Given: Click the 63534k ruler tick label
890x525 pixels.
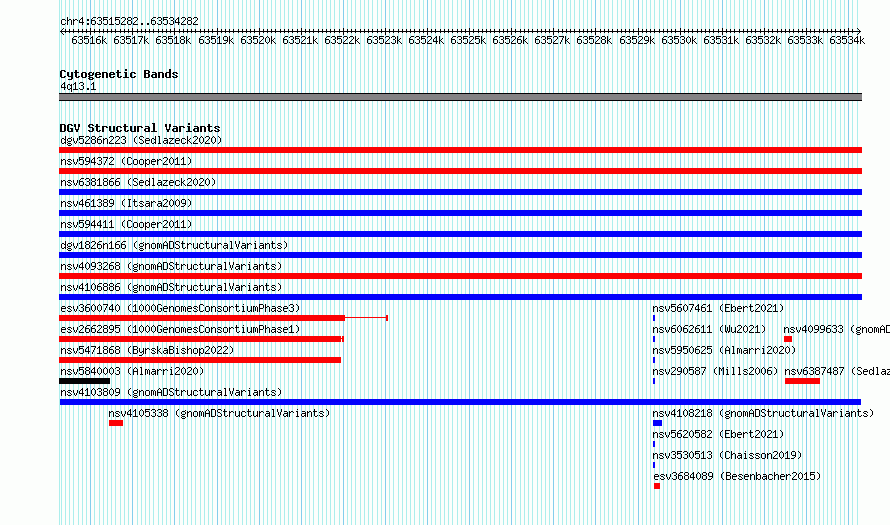Looking at the screenshot, I should click(847, 40).
